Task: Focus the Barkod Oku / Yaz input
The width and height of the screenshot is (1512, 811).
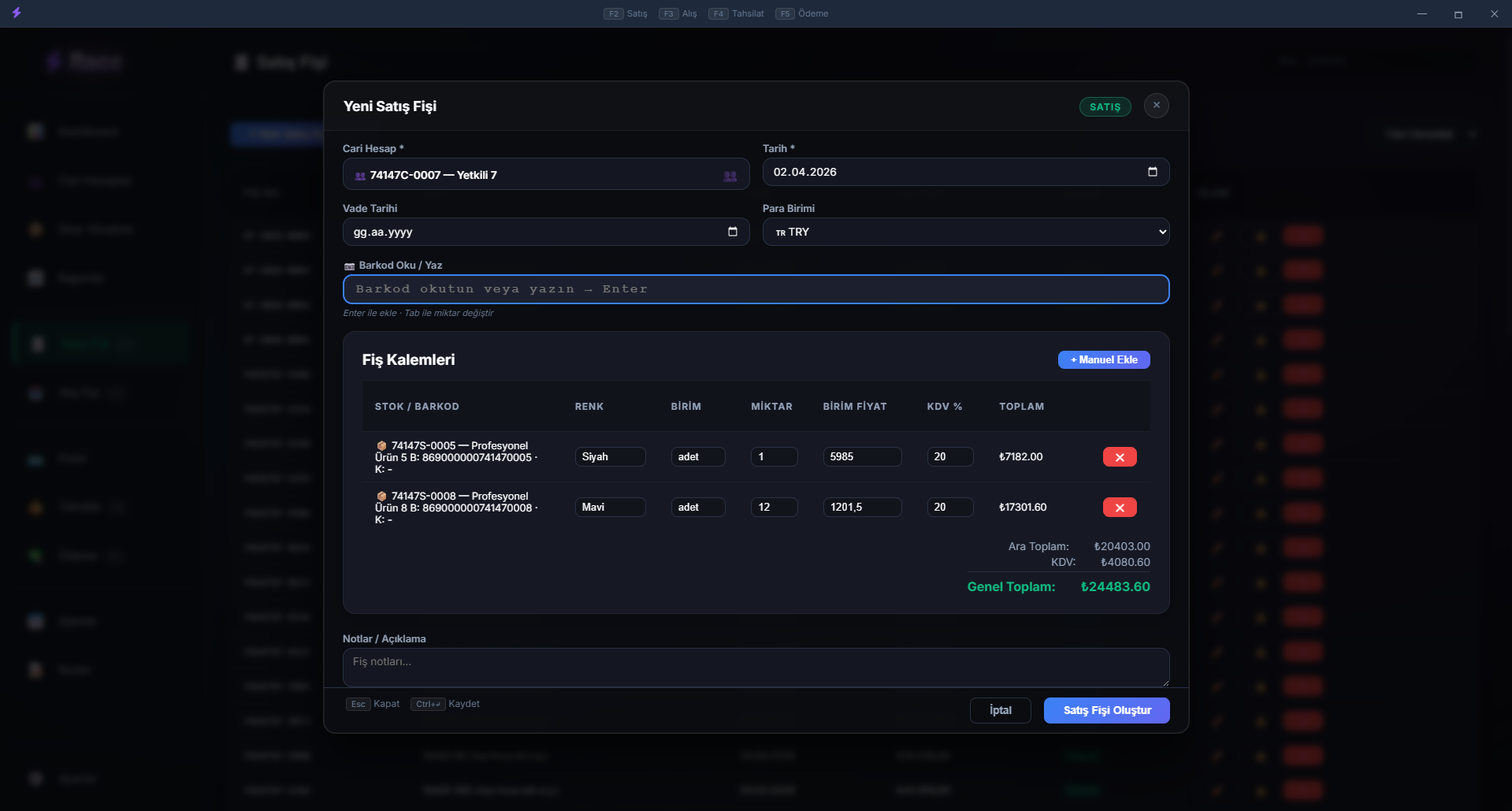Action: [756, 289]
